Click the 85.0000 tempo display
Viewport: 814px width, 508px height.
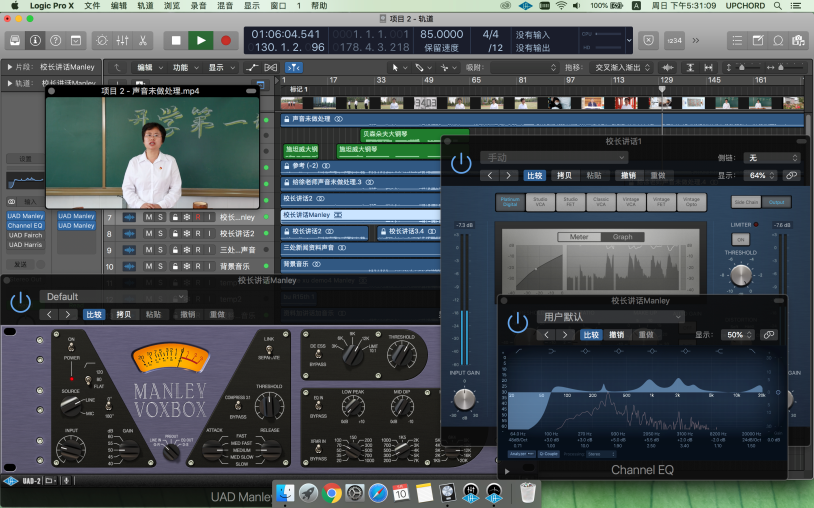tap(441, 34)
